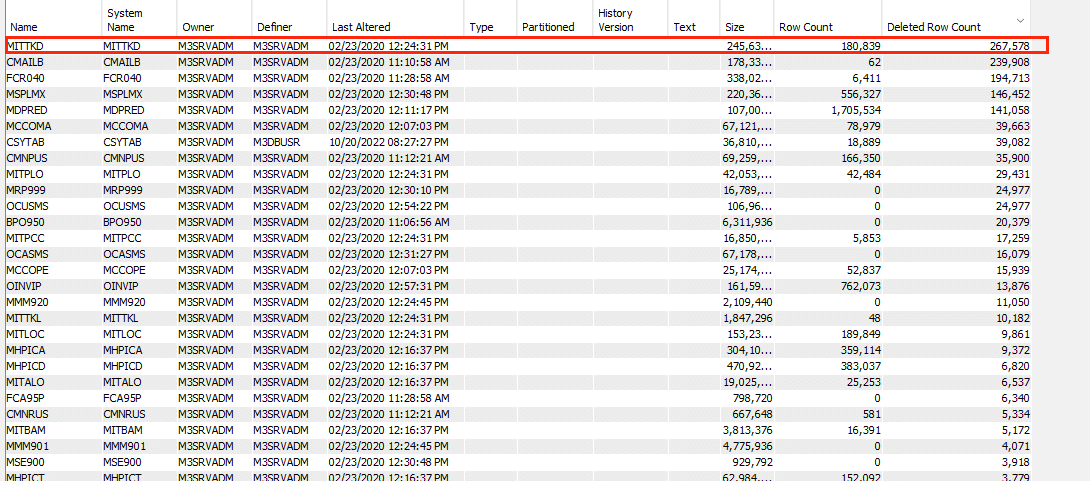
Task: Click the Partitioned column header
Action: coord(548,27)
